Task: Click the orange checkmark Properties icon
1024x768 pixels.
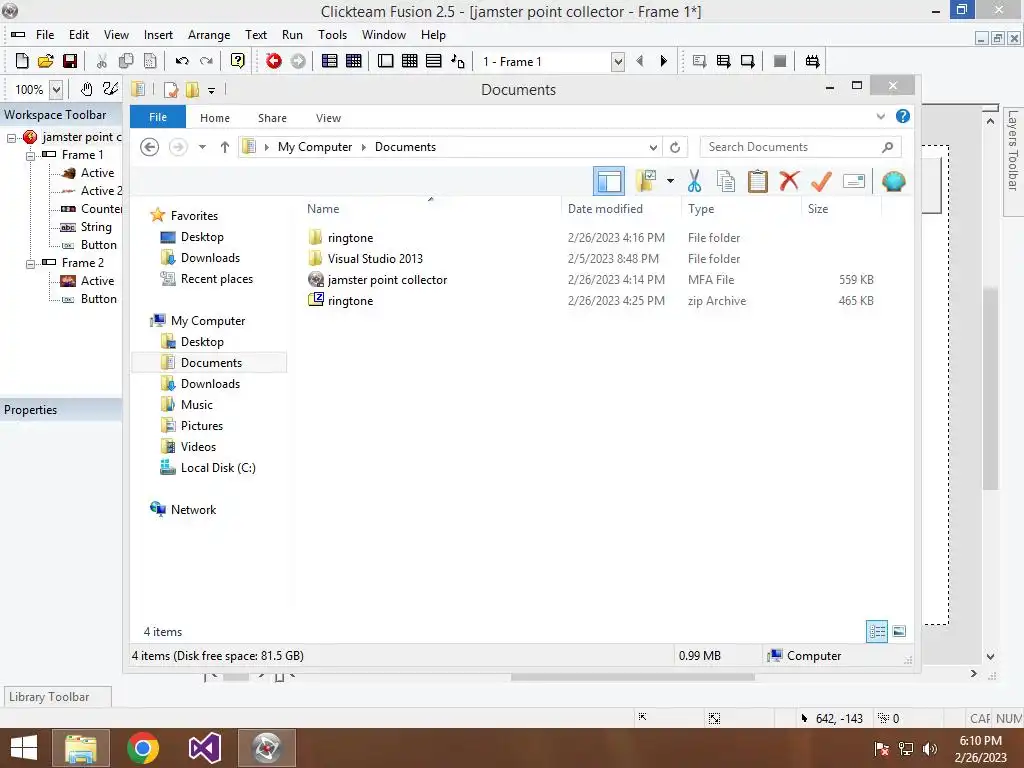Action: click(821, 181)
